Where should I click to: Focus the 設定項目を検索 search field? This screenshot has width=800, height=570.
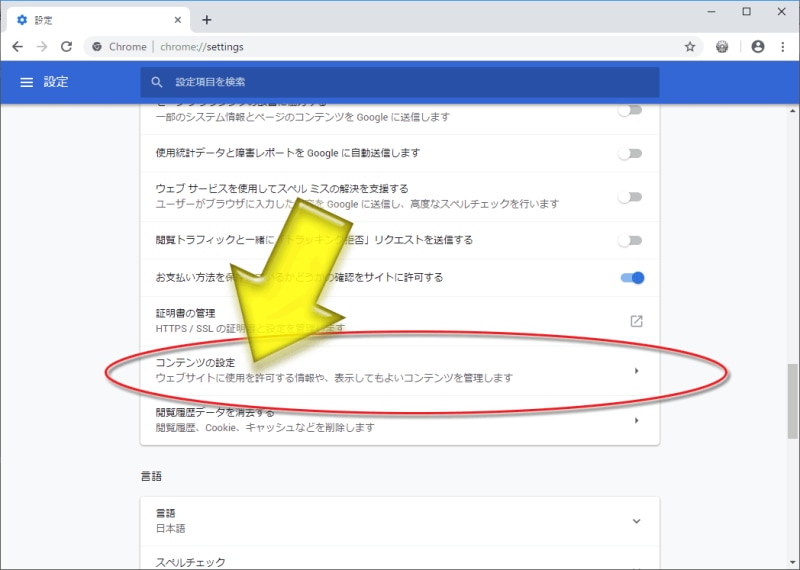(x=399, y=82)
